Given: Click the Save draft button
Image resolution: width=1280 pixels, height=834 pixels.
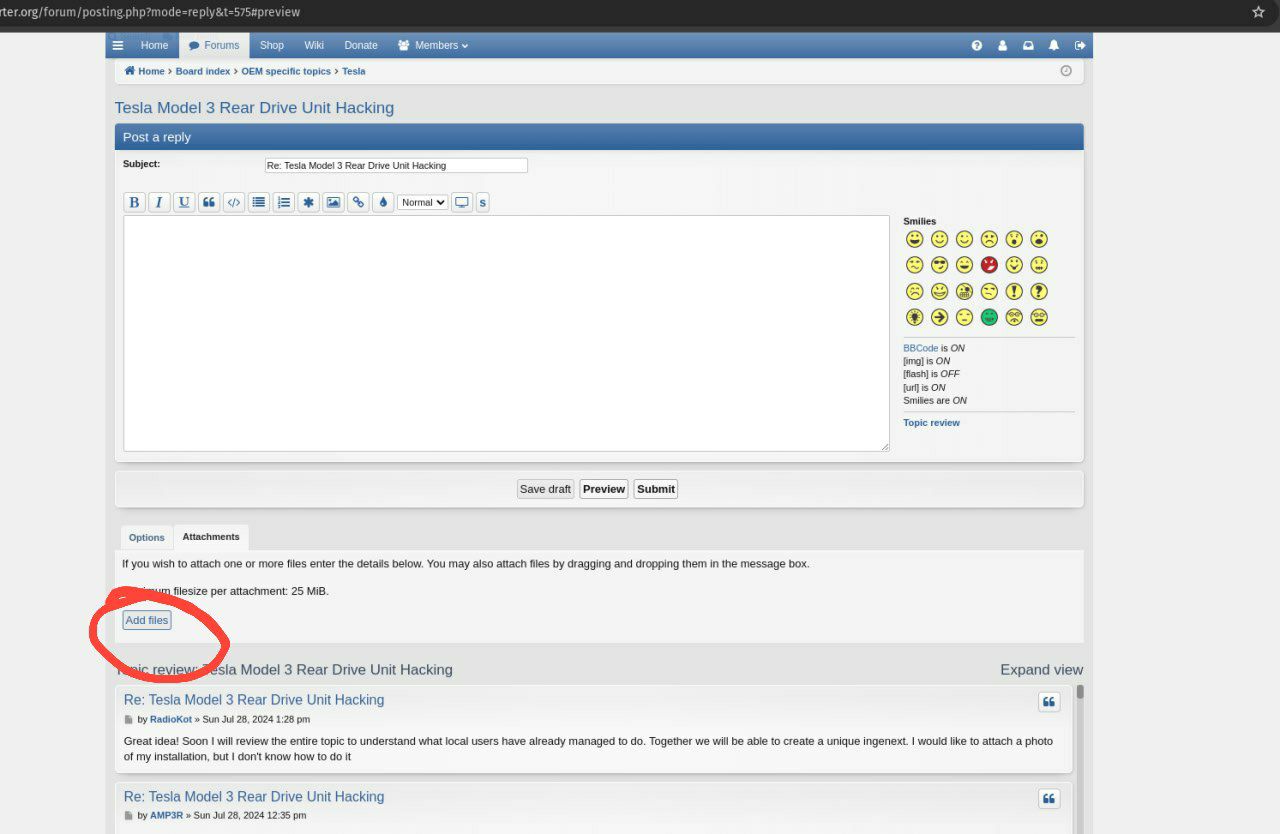Looking at the screenshot, I should (545, 489).
